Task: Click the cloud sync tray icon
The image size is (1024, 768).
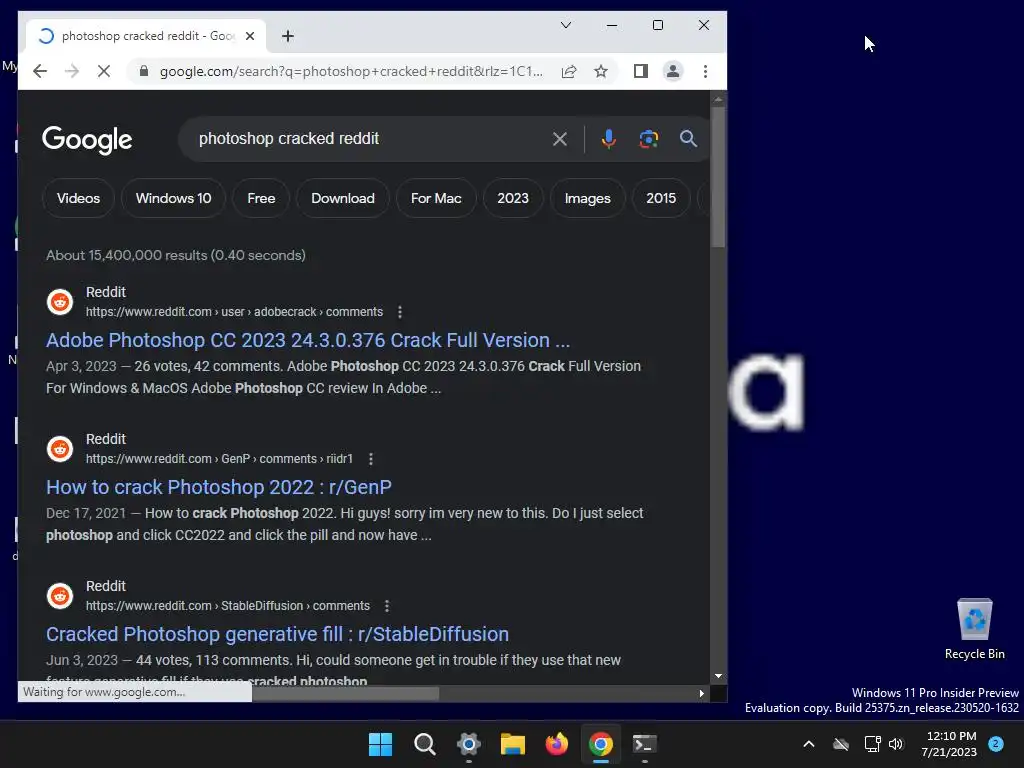Action: pos(841,744)
